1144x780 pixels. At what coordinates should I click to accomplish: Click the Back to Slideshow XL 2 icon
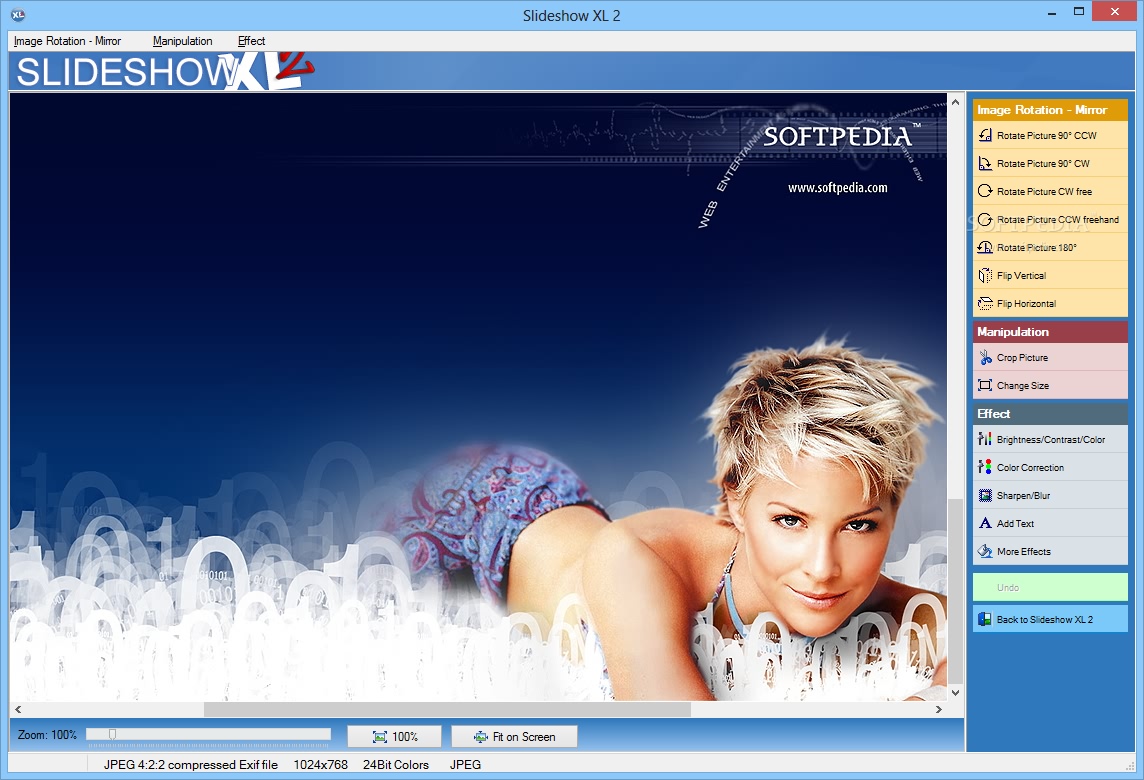pyautogui.click(x=985, y=619)
